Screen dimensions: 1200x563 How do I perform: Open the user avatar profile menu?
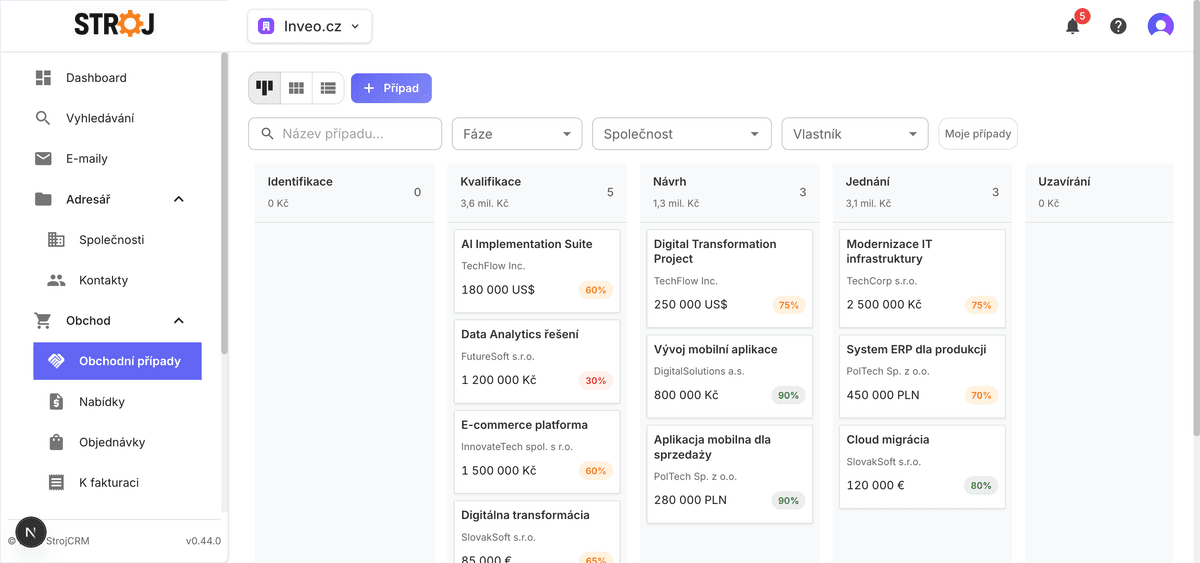(1160, 26)
